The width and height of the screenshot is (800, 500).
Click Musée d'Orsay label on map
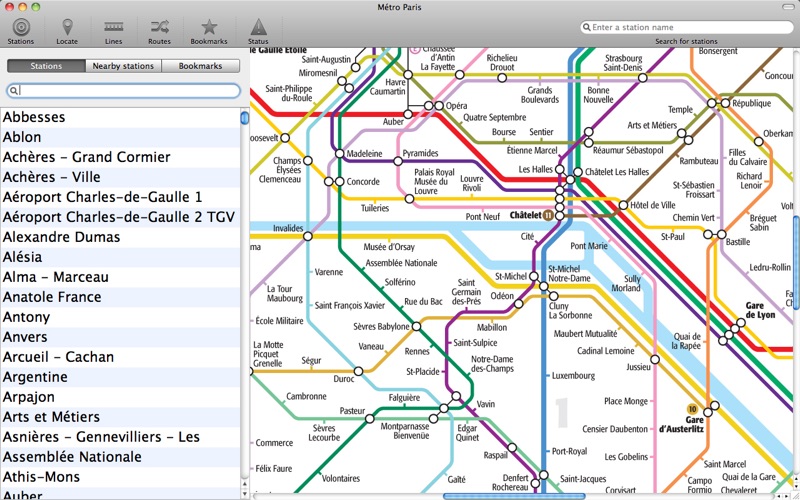[x=389, y=247]
